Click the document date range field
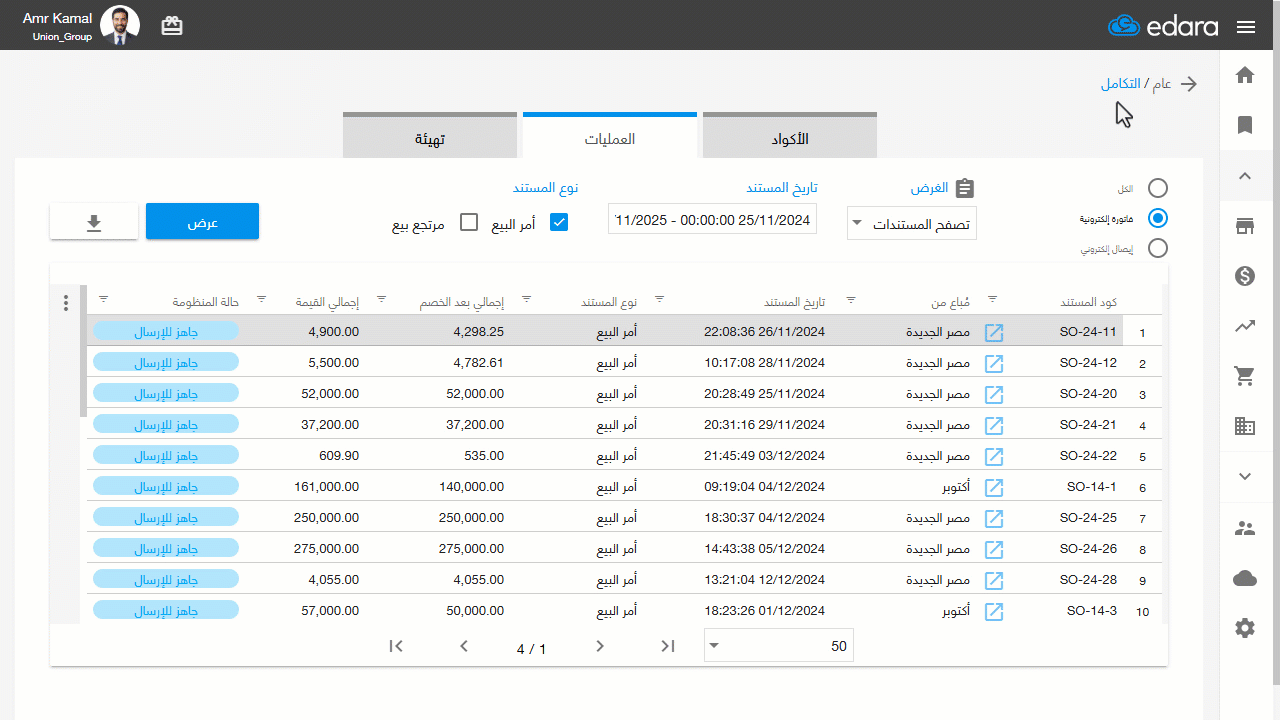 [x=713, y=219]
